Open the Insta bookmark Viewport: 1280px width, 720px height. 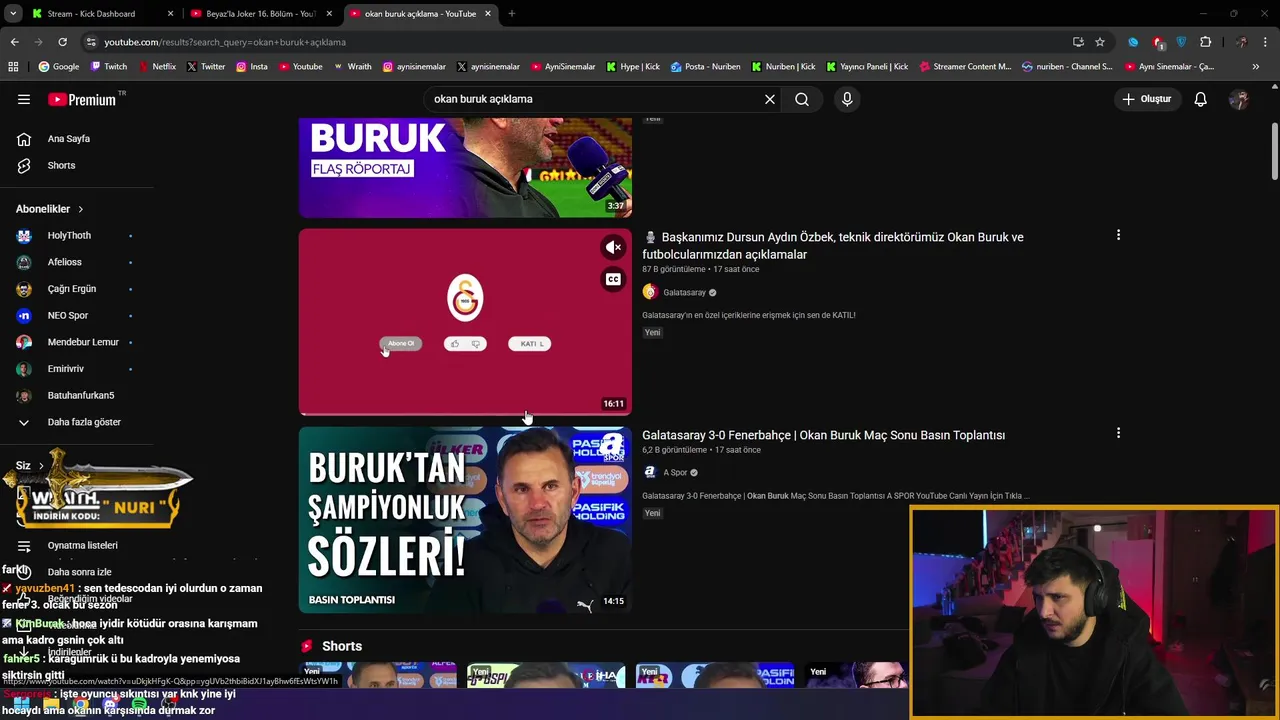point(252,67)
